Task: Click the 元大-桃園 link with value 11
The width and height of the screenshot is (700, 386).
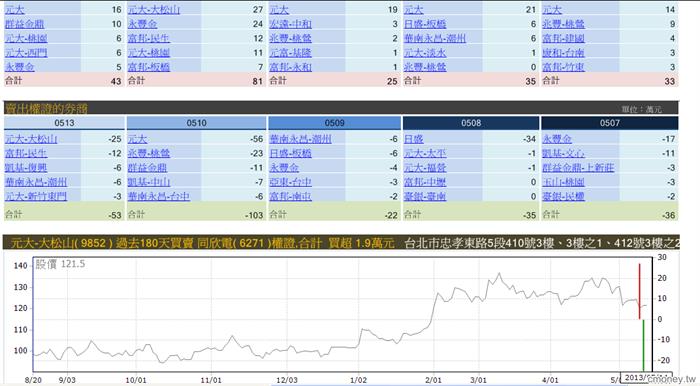Action: coord(149,53)
